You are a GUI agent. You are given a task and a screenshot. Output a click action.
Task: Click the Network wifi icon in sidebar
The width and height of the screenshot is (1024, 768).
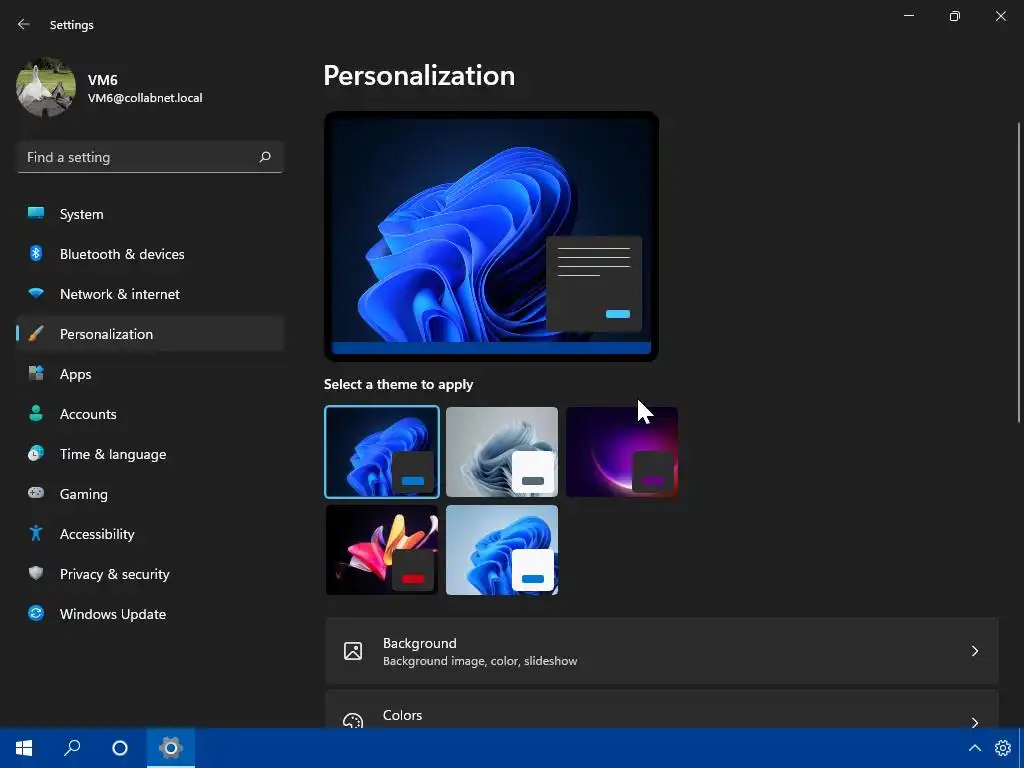pos(36,293)
